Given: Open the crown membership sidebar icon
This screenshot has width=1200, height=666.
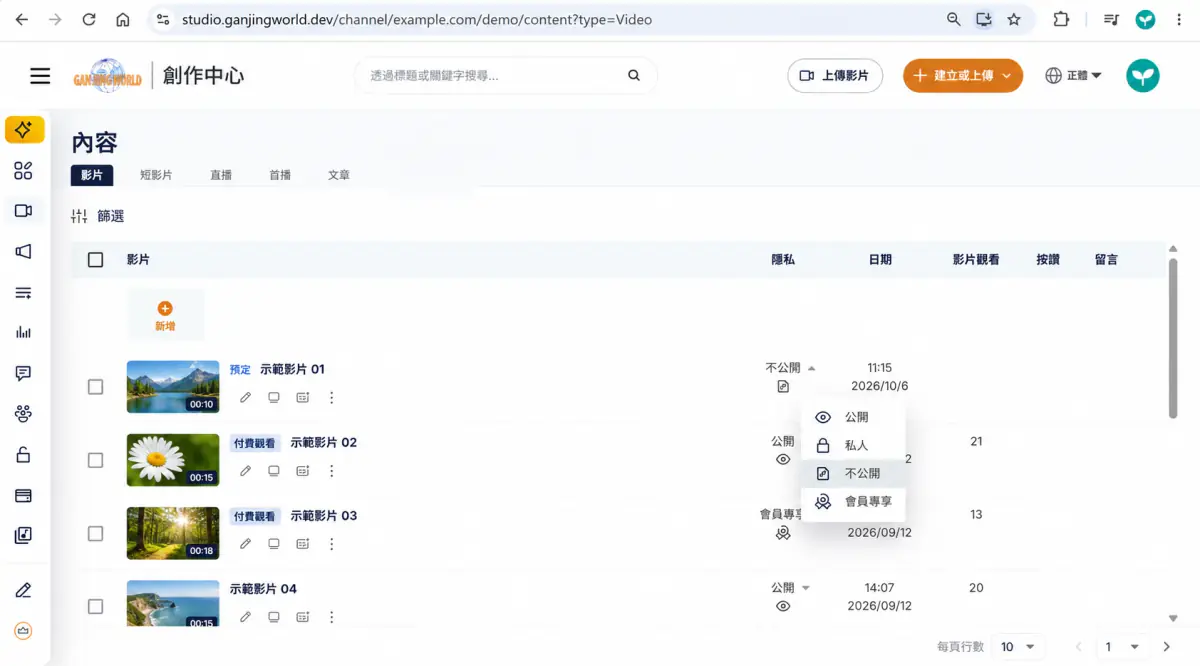Looking at the screenshot, I should [x=23, y=631].
